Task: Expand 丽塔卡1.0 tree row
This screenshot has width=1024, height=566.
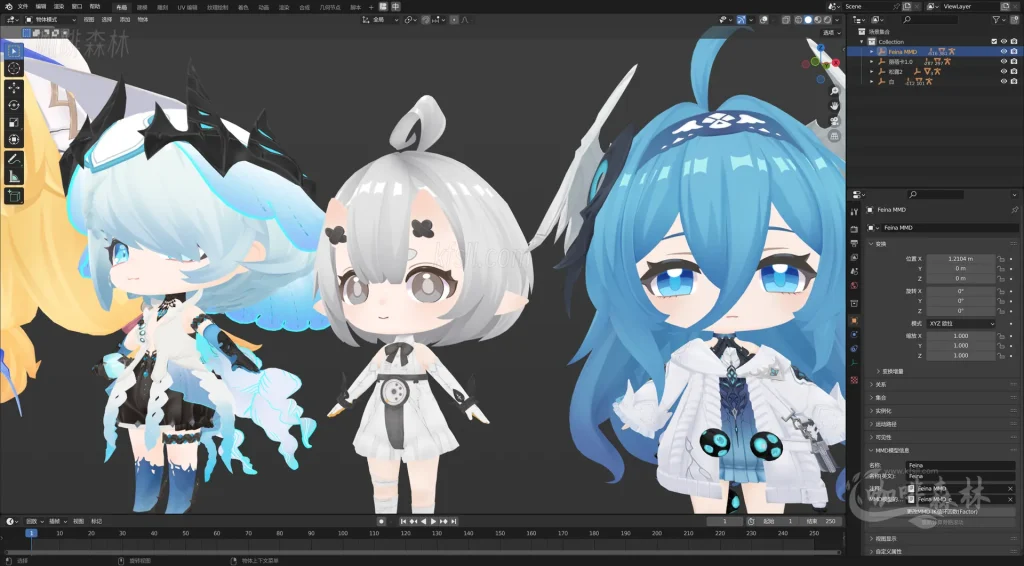Action: [871, 61]
